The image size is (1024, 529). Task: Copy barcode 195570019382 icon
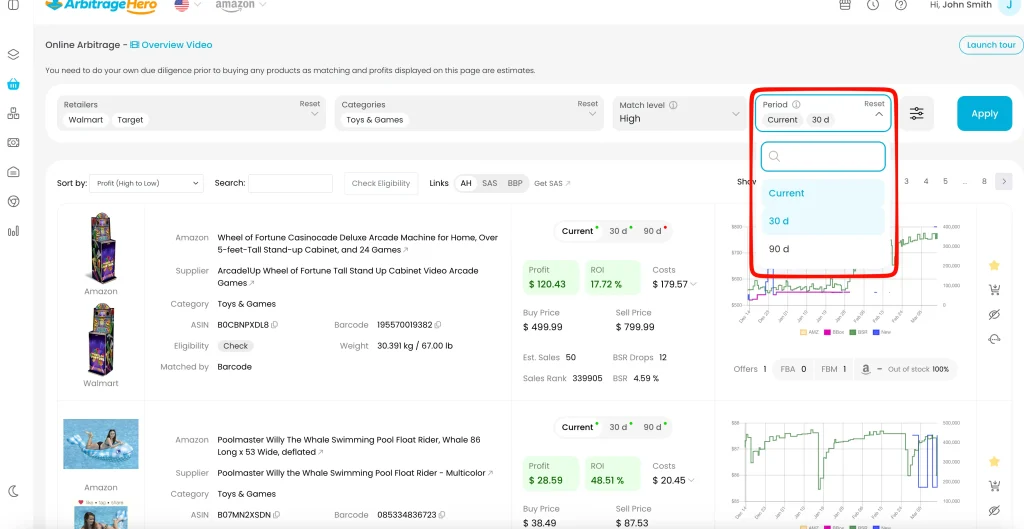click(438, 325)
